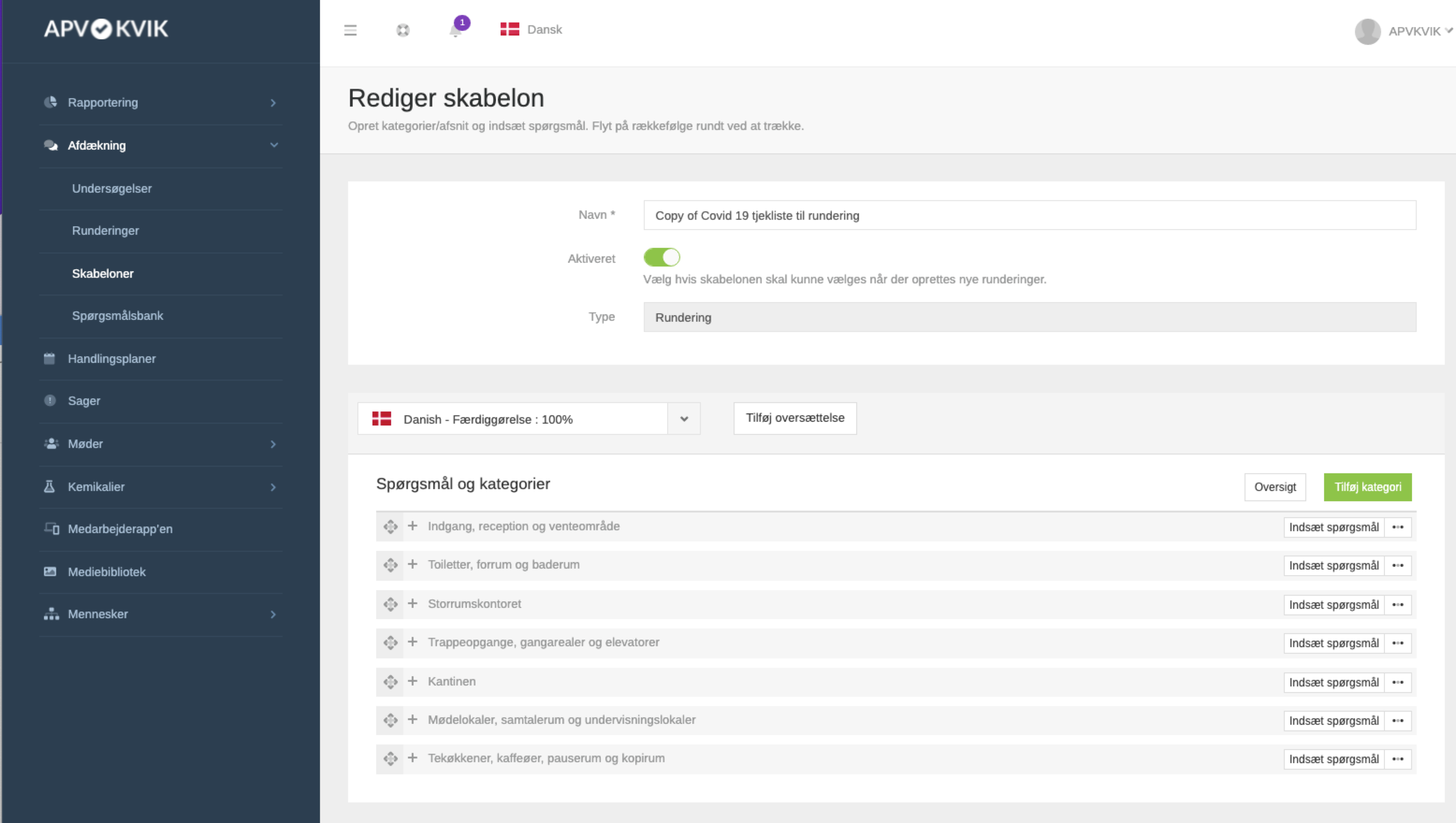Open three-dots menu for Tekøkkener category

(1397, 758)
